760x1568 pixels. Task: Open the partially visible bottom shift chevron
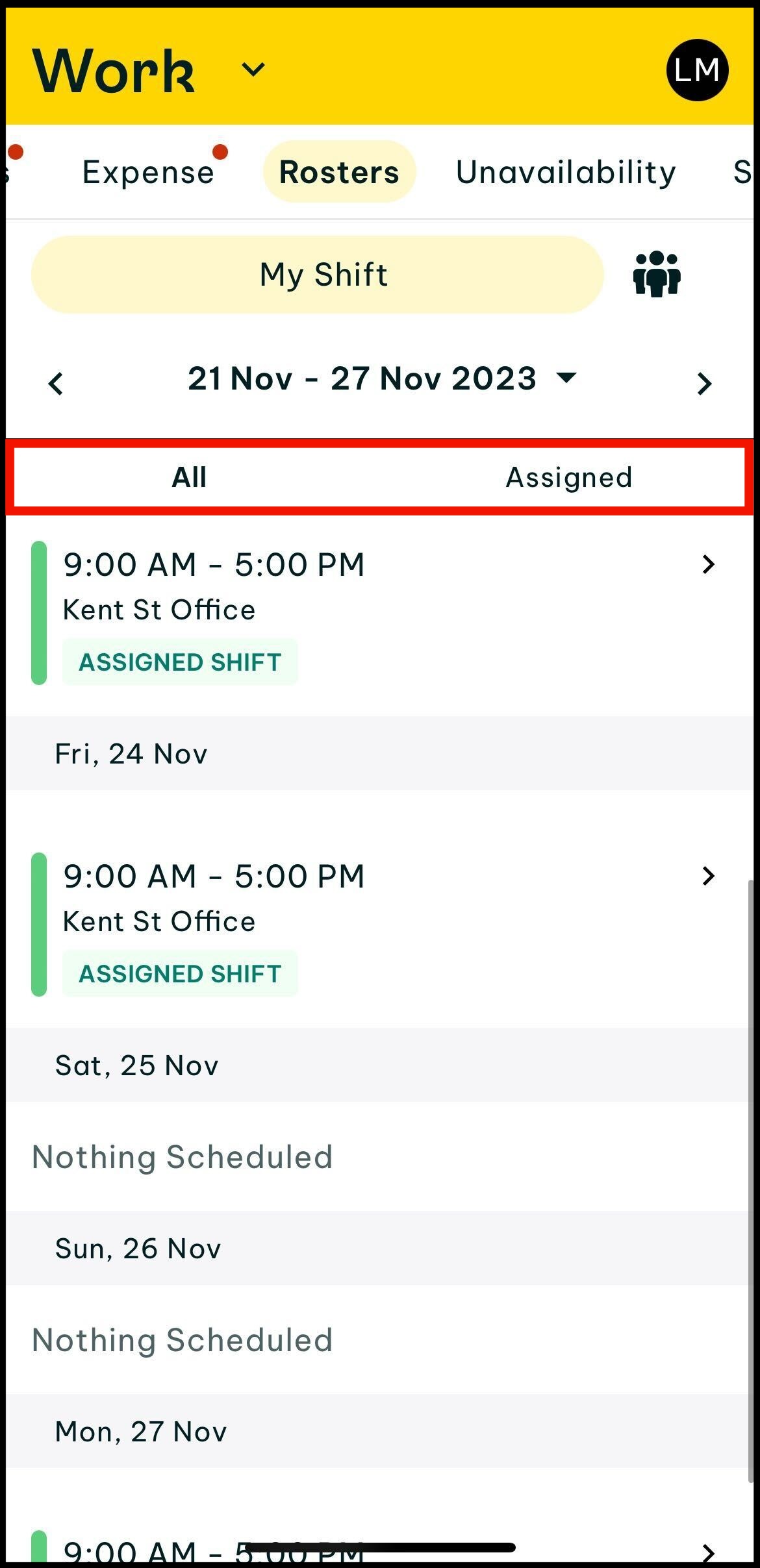(708, 1552)
